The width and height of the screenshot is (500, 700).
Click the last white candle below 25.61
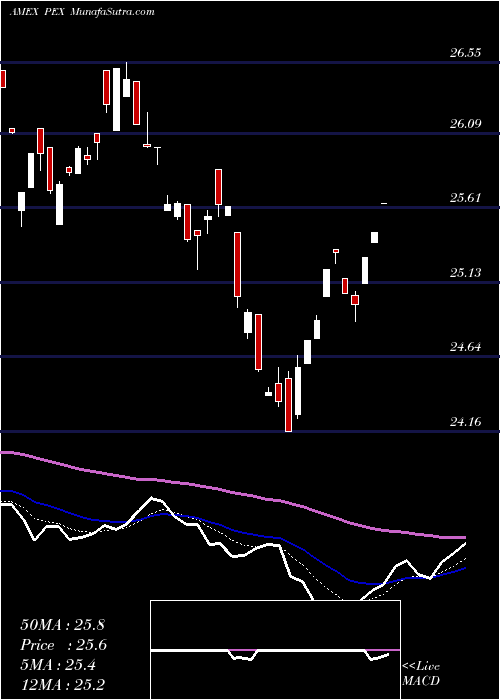pos(375,238)
